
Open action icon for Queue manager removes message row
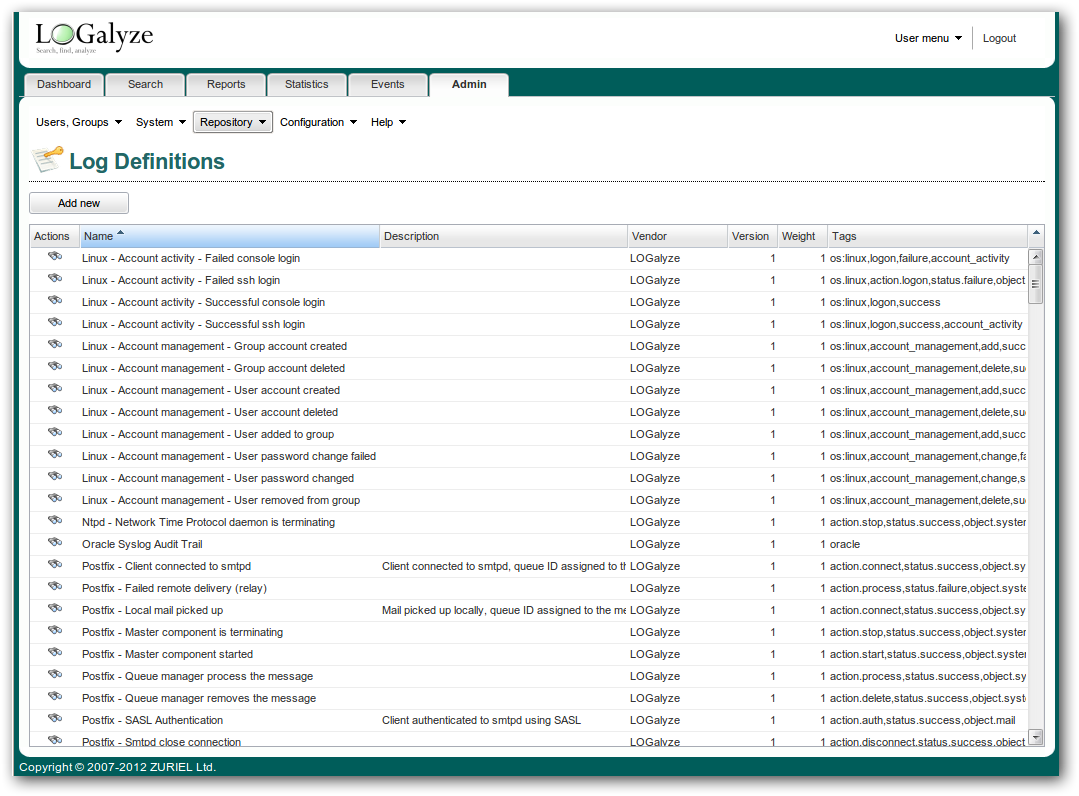[x=55, y=697]
